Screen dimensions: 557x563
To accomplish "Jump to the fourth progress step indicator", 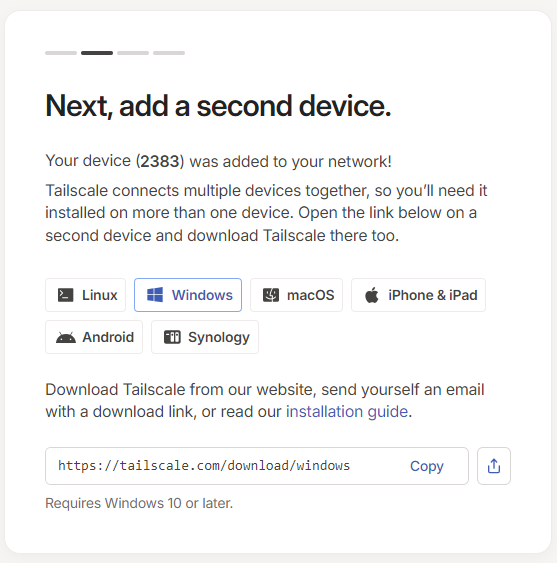I will pyautogui.click(x=169, y=53).
